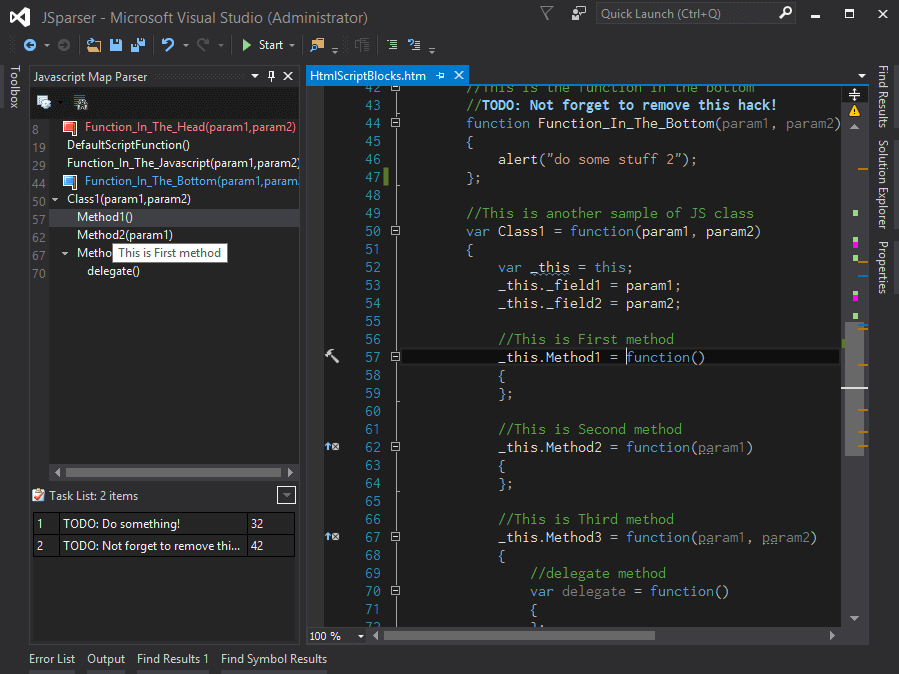Open the Find Results 1 tab
Viewport: 899px width, 674px height.
(x=173, y=659)
